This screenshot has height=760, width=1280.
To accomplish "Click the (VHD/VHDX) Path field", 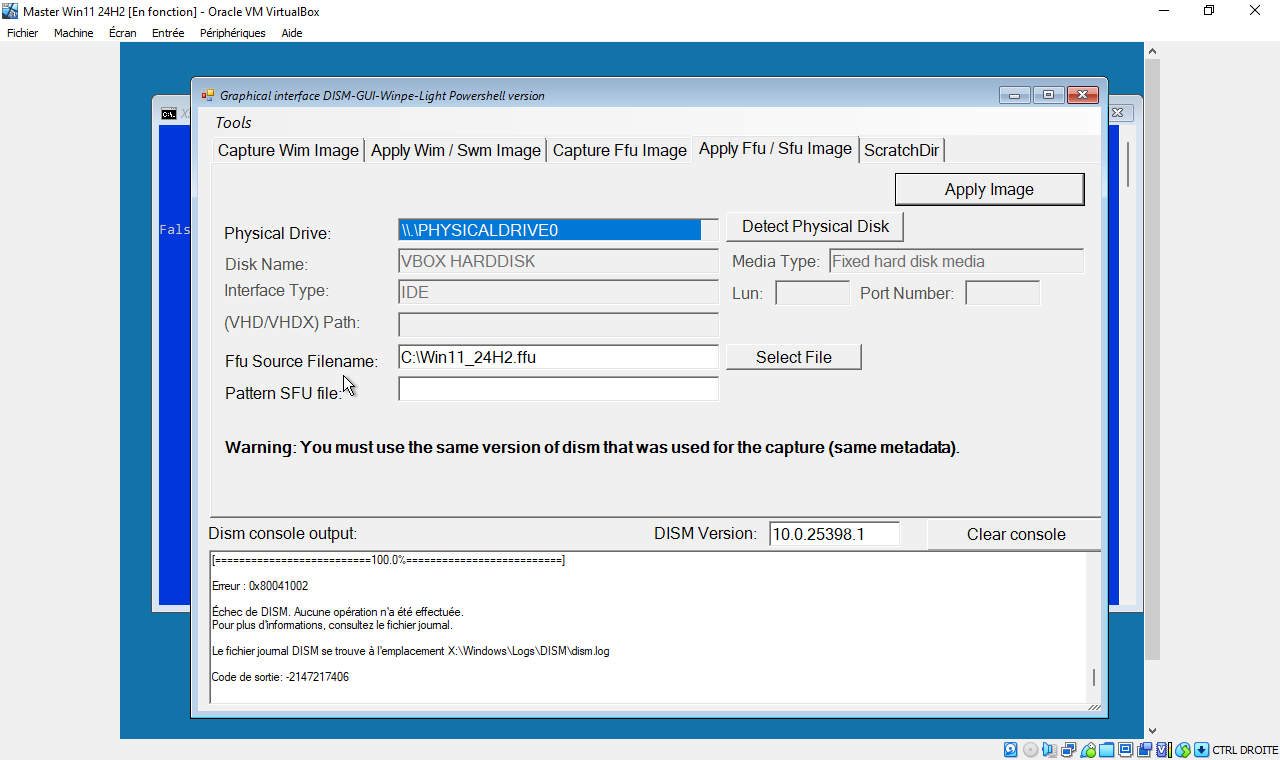I will coord(558,325).
